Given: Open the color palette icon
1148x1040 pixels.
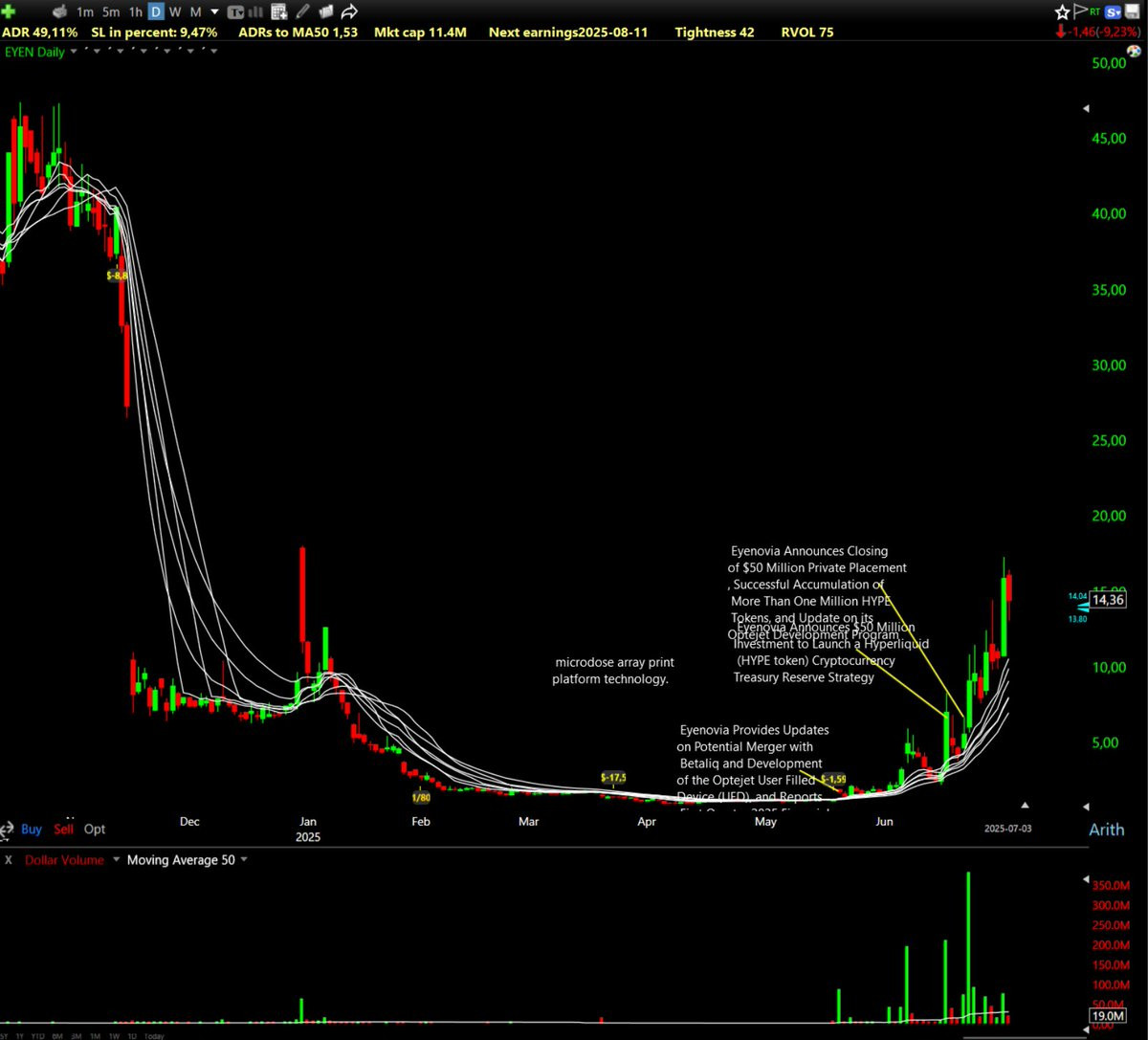Looking at the screenshot, I should pyautogui.click(x=1134, y=52).
